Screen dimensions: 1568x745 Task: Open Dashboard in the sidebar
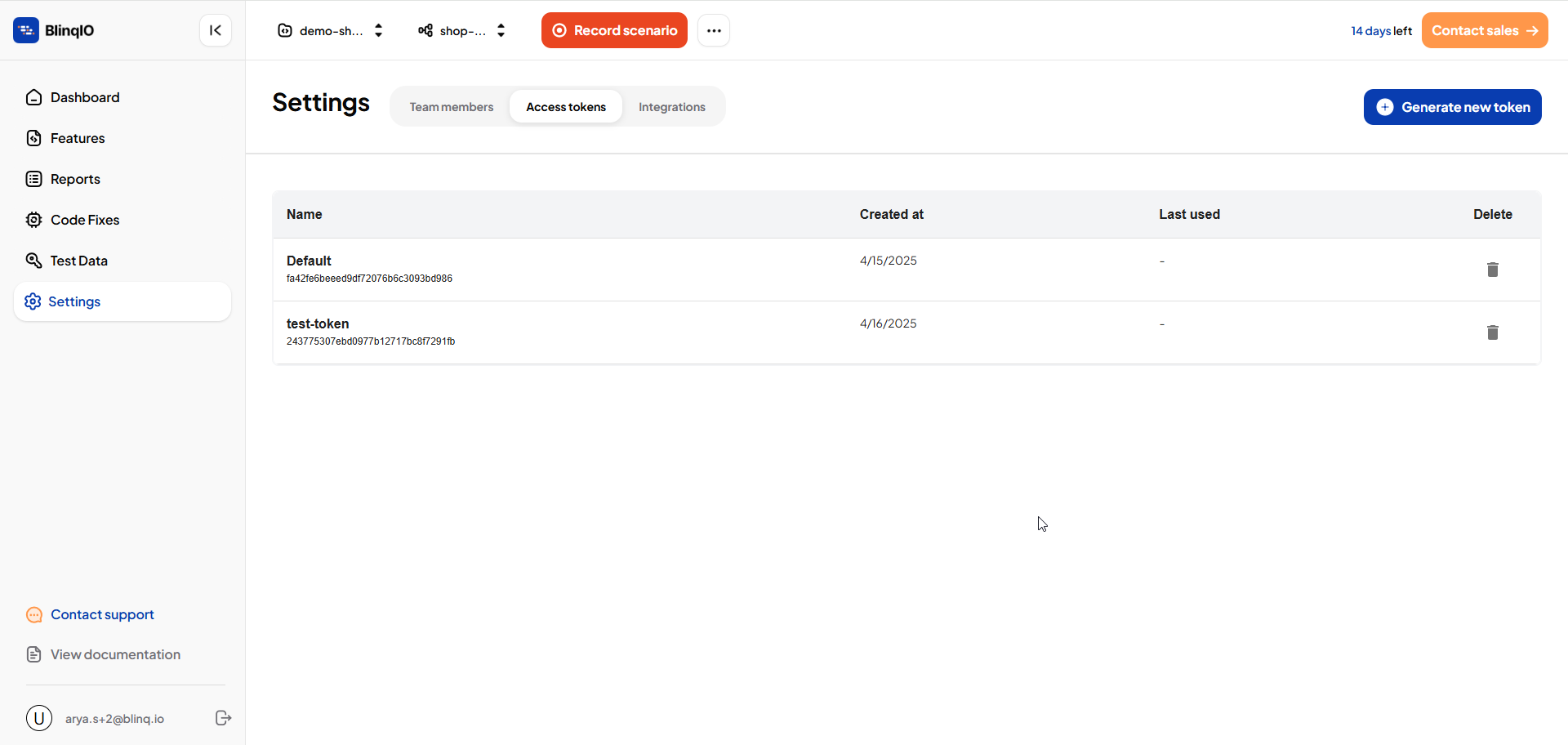(x=122, y=97)
